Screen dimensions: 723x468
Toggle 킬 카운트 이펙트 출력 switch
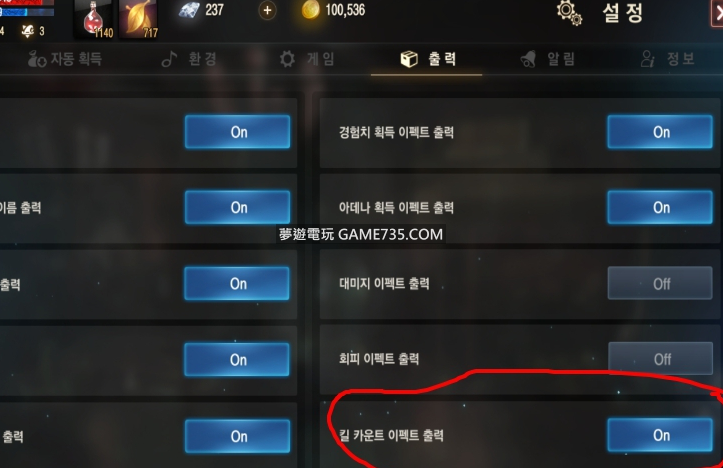660,435
